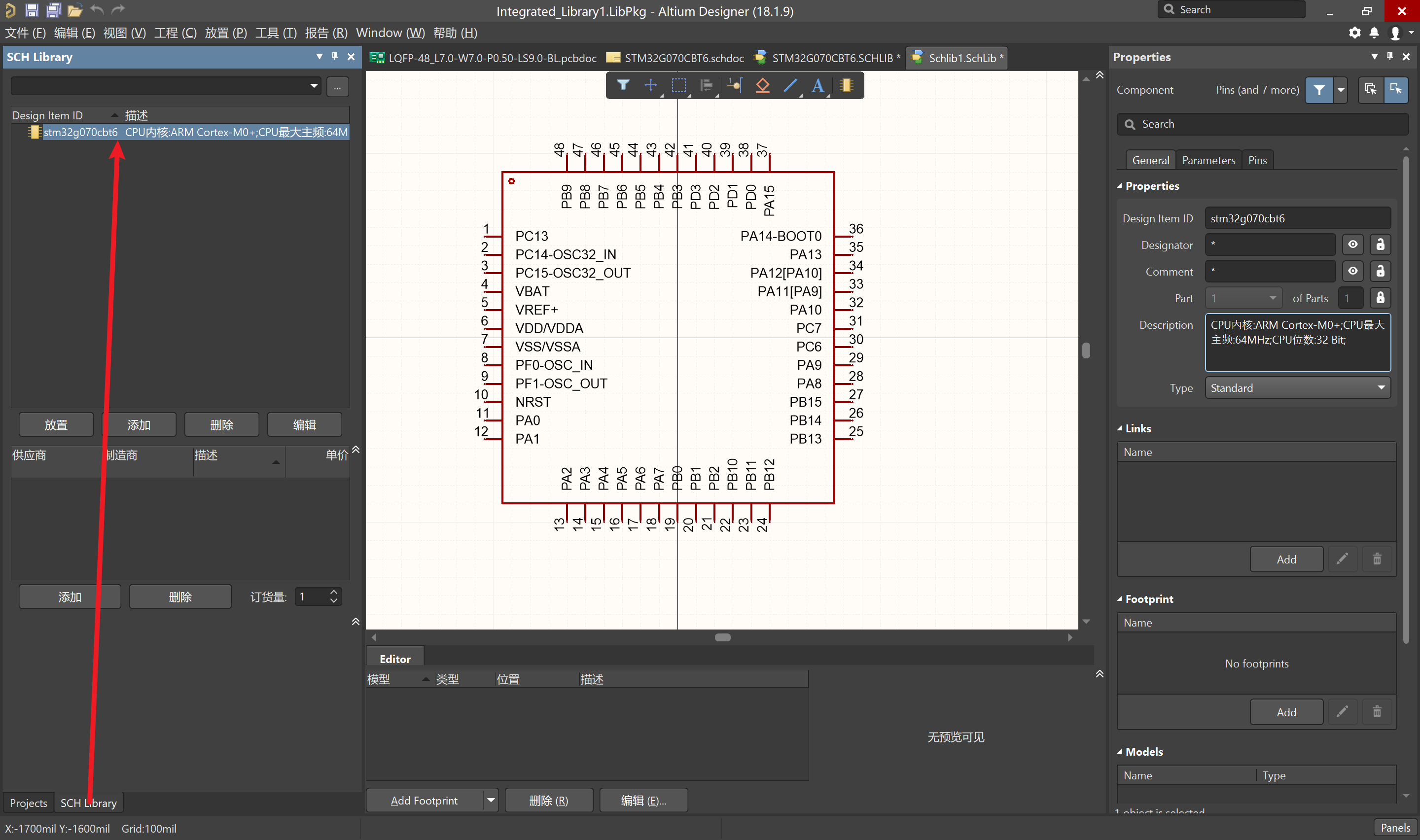The image size is (1420, 840).
Task: Open the SCH Library filter combo box
Action: click(166, 86)
